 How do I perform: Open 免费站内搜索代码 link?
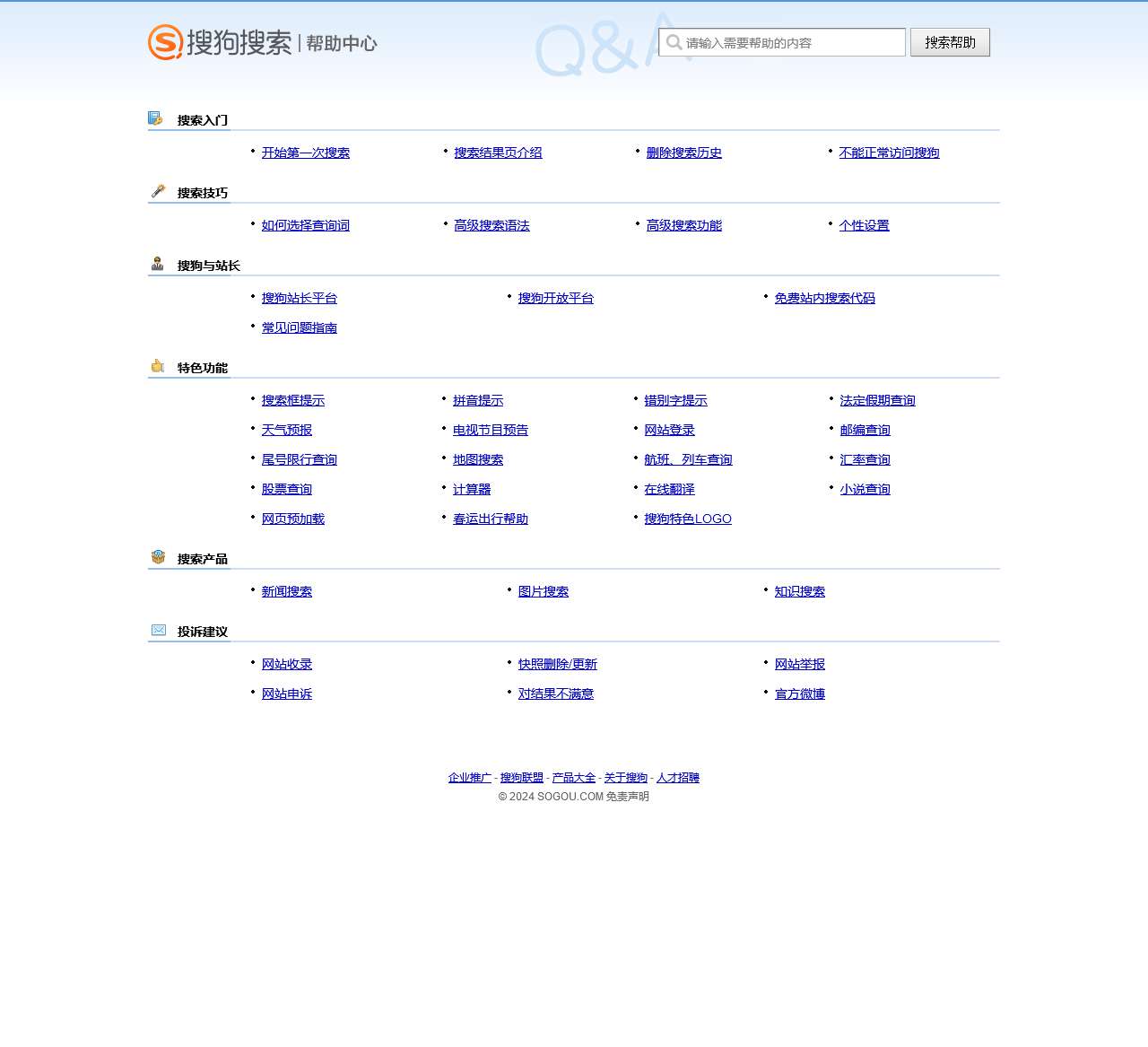(x=825, y=298)
